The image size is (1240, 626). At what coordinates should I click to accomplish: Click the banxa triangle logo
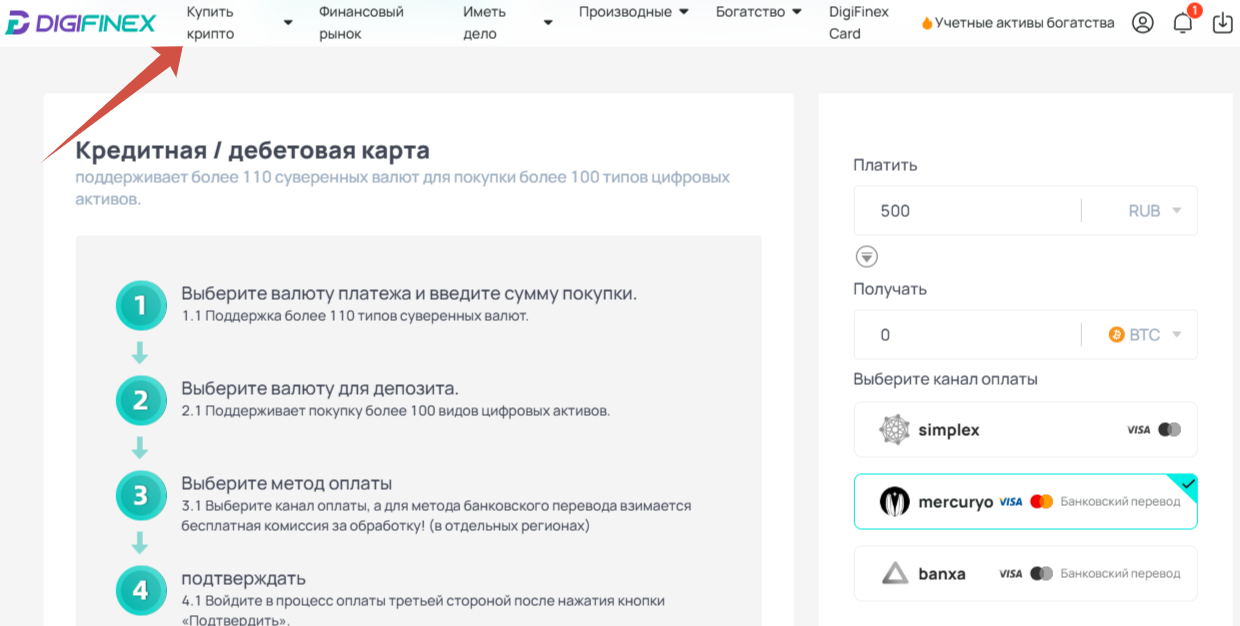tap(894, 574)
